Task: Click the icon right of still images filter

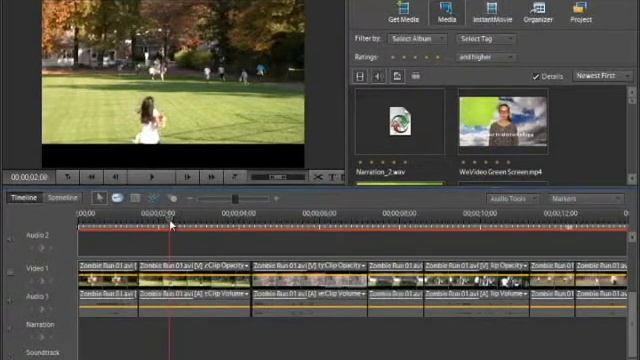Action: (416, 76)
